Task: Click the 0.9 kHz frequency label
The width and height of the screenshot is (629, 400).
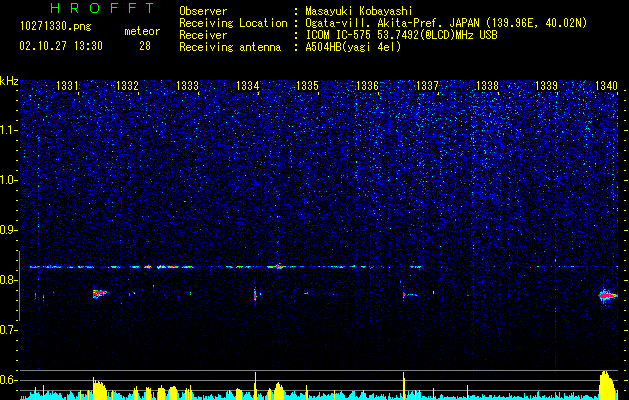Action: tap(8, 230)
